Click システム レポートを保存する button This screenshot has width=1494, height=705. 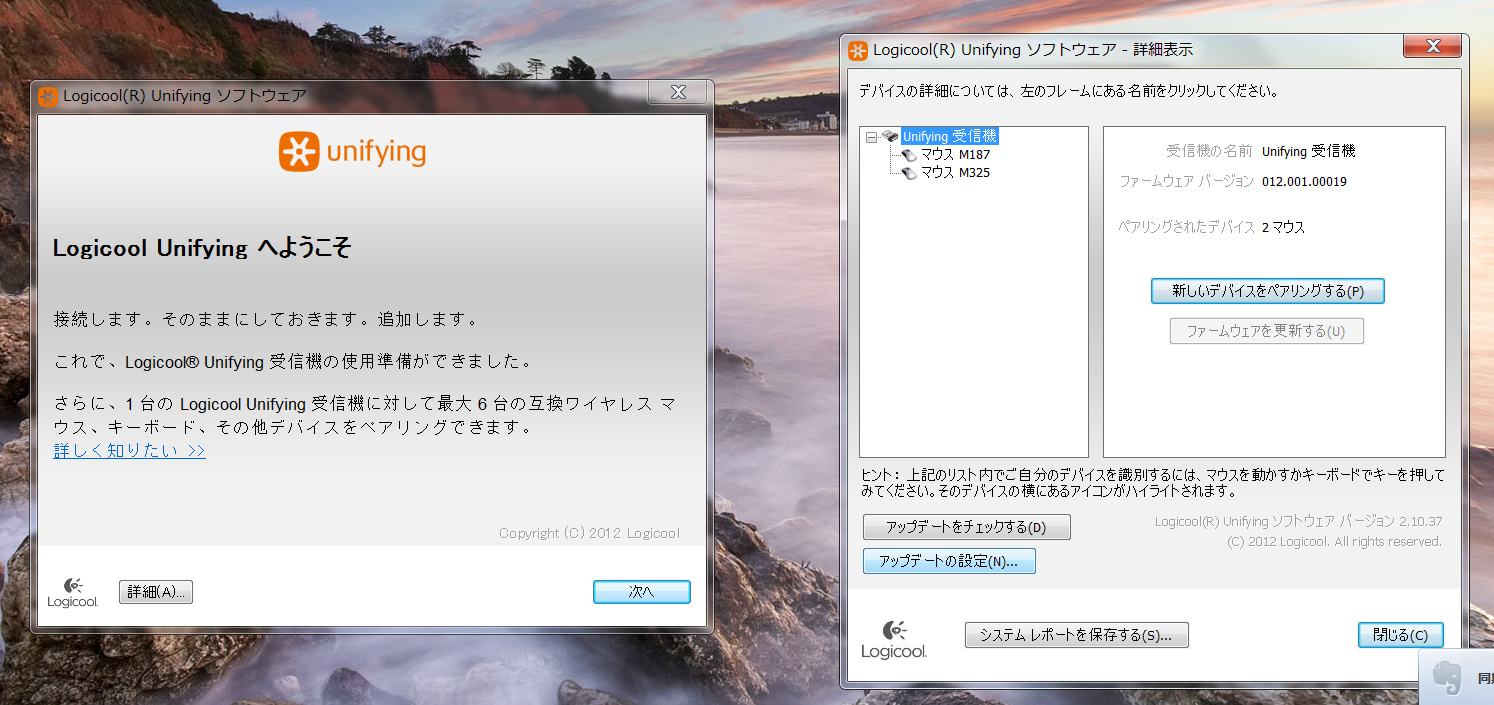(1076, 635)
